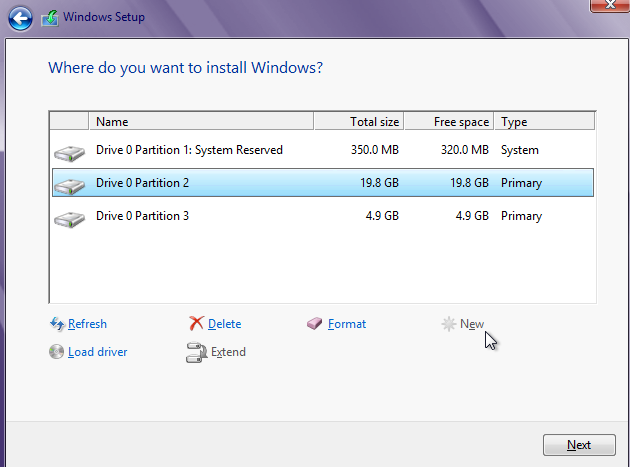Viewport: 630px width, 467px height.
Task: Click the red X Delete icon
Action: (x=196, y=323)
